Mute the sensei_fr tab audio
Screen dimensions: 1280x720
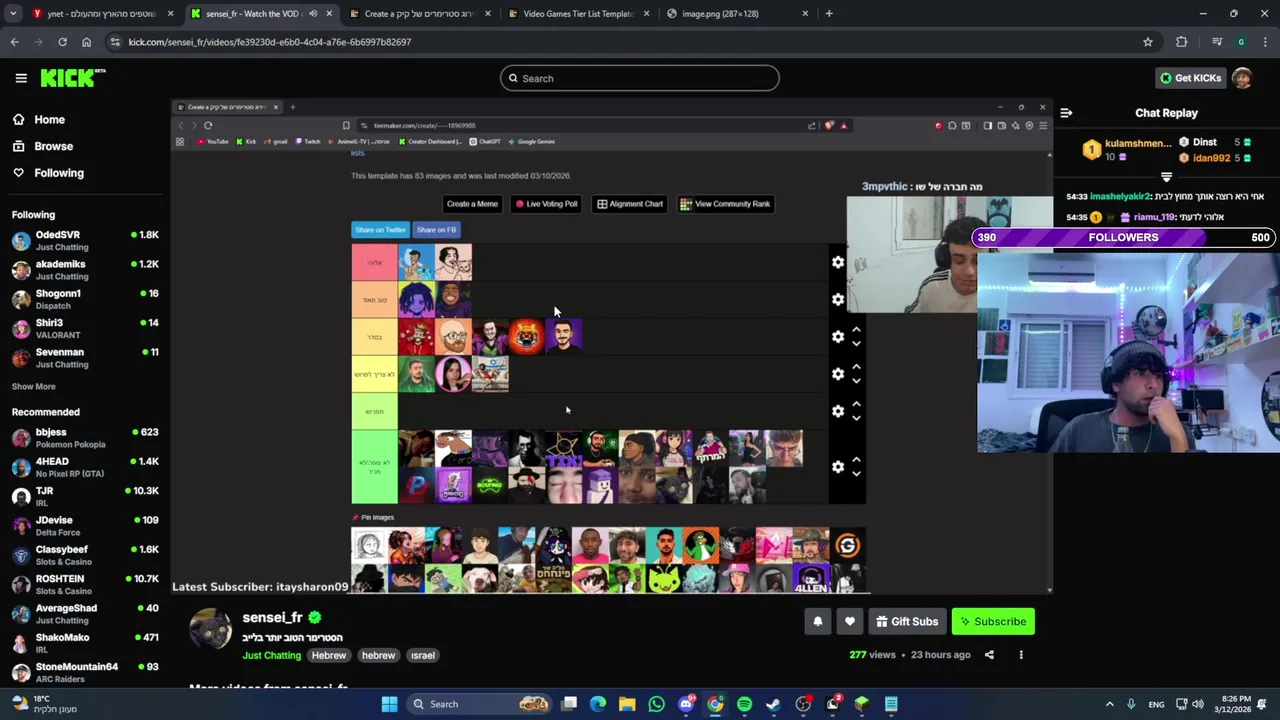coord(313,14)
